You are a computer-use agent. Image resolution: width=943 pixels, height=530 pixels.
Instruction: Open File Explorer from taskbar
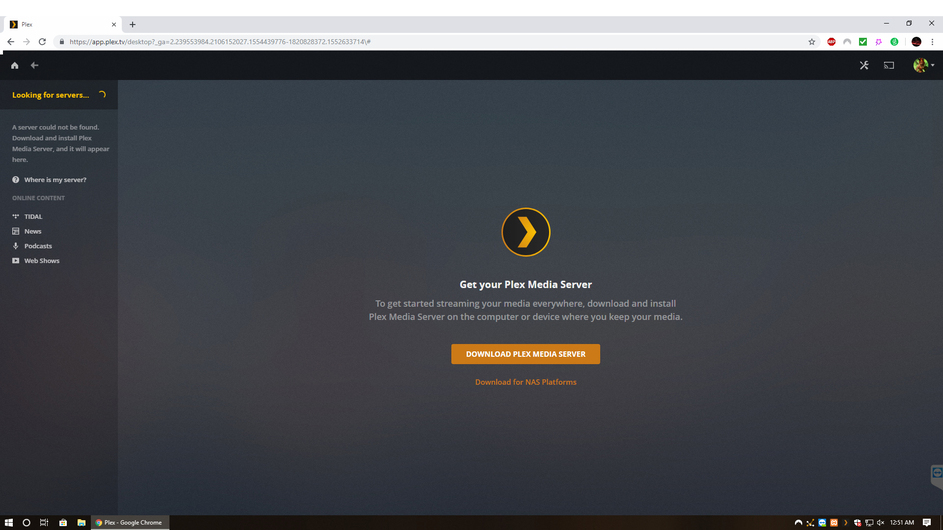point(81,522)
